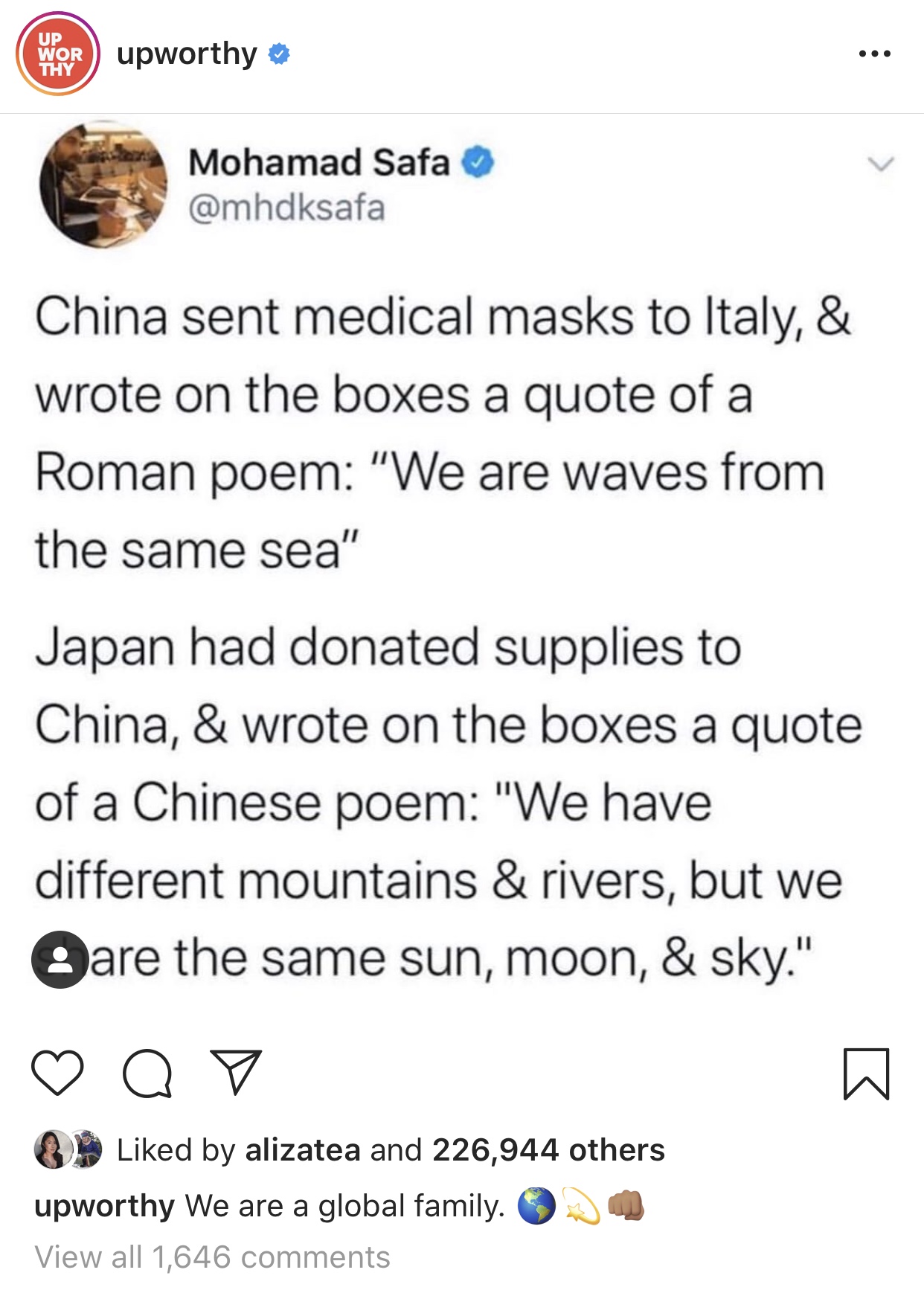Click upworthy's blue verified badge

(x=279, y=54)
